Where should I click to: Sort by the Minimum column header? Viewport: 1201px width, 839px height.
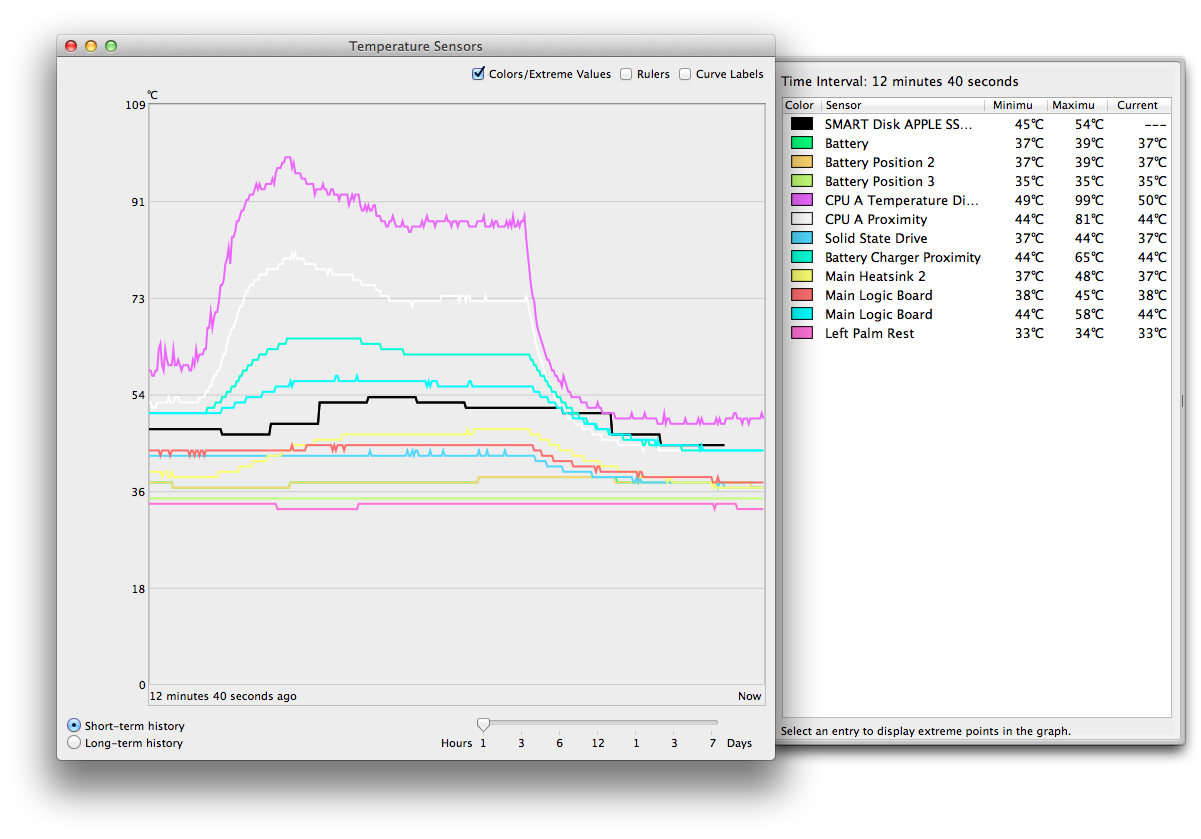pos(1015,105)
